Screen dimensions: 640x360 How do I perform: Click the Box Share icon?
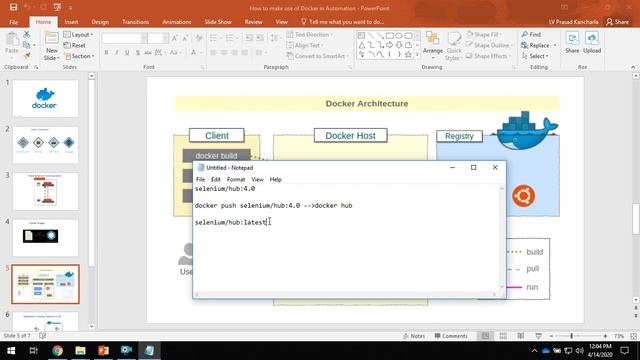[572, 42]
